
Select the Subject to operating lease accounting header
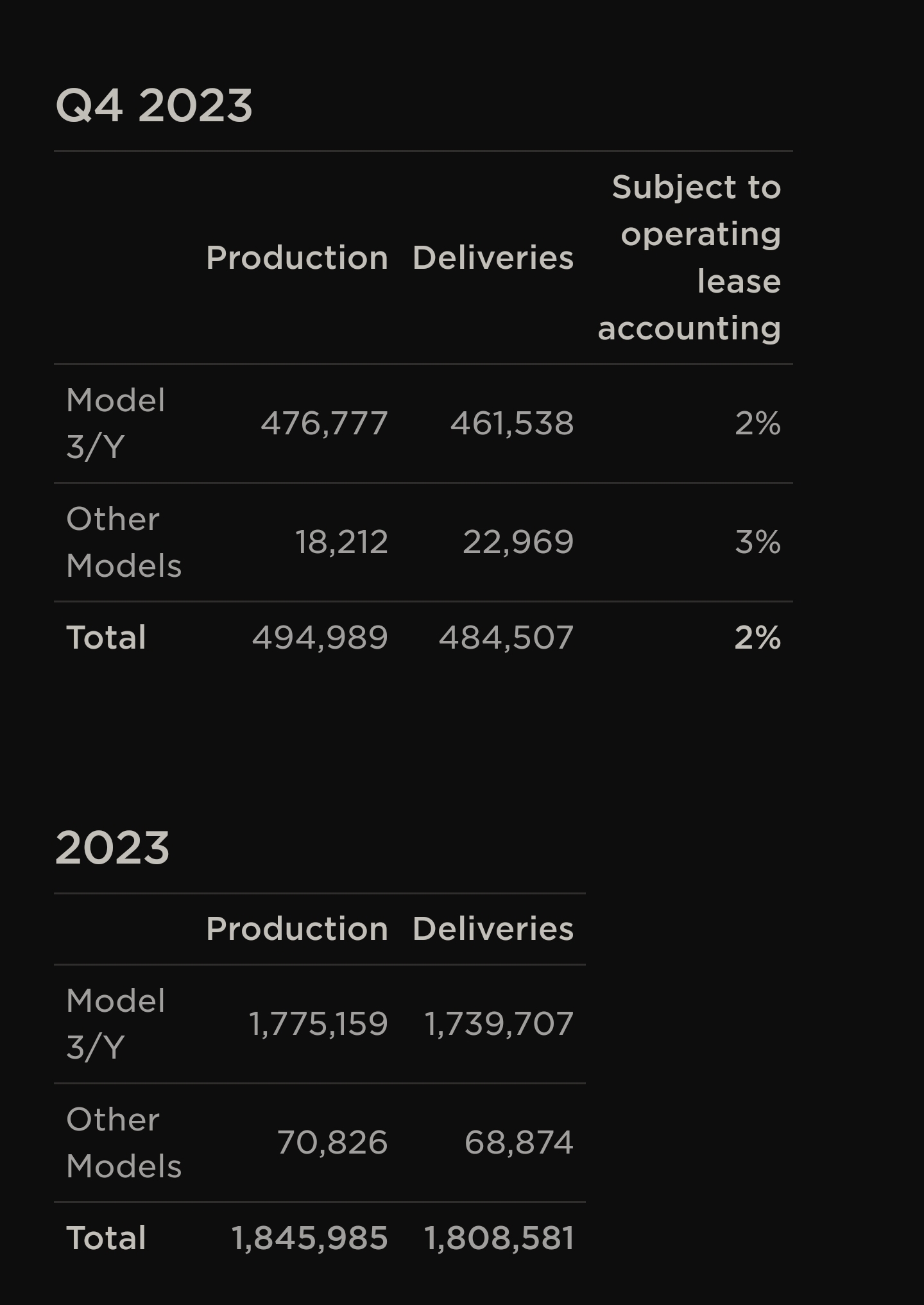coord(690,257)
